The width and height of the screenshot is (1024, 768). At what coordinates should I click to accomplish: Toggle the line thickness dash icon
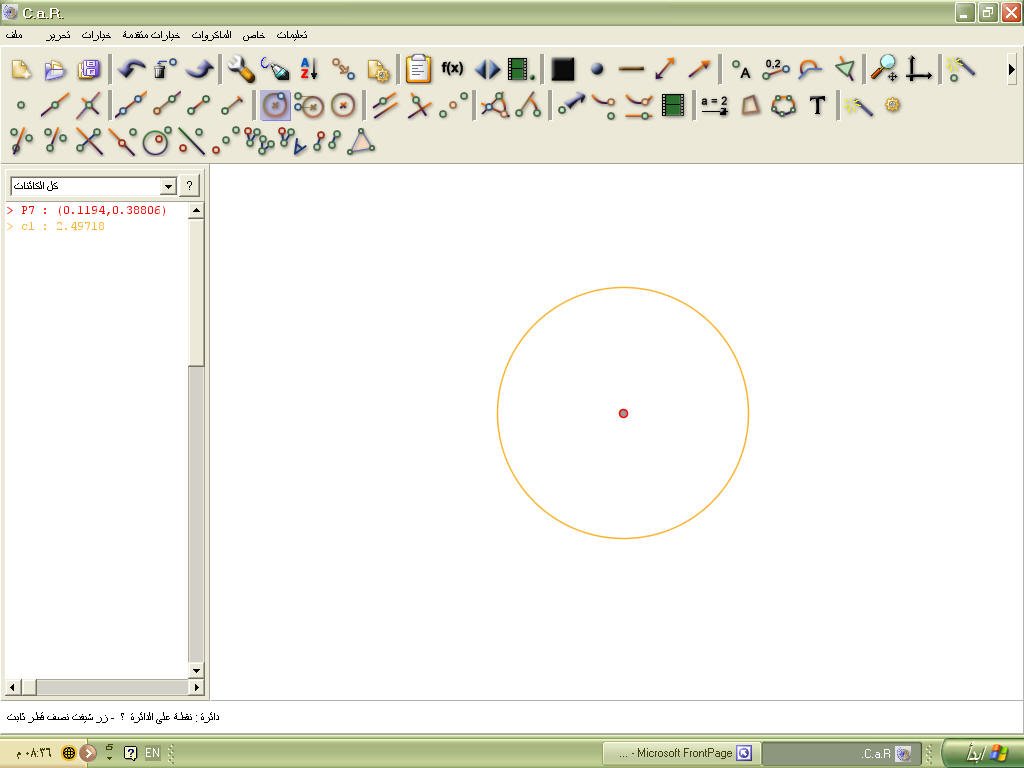coord(631,69)
